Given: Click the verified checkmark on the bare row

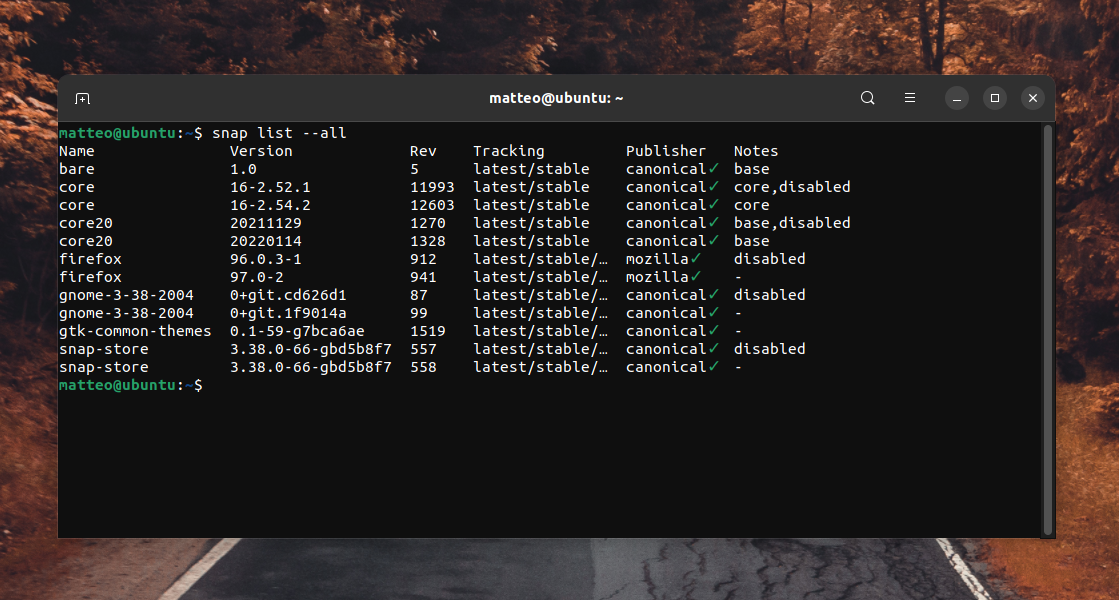Looking at the screenshot, I should 714,169.
